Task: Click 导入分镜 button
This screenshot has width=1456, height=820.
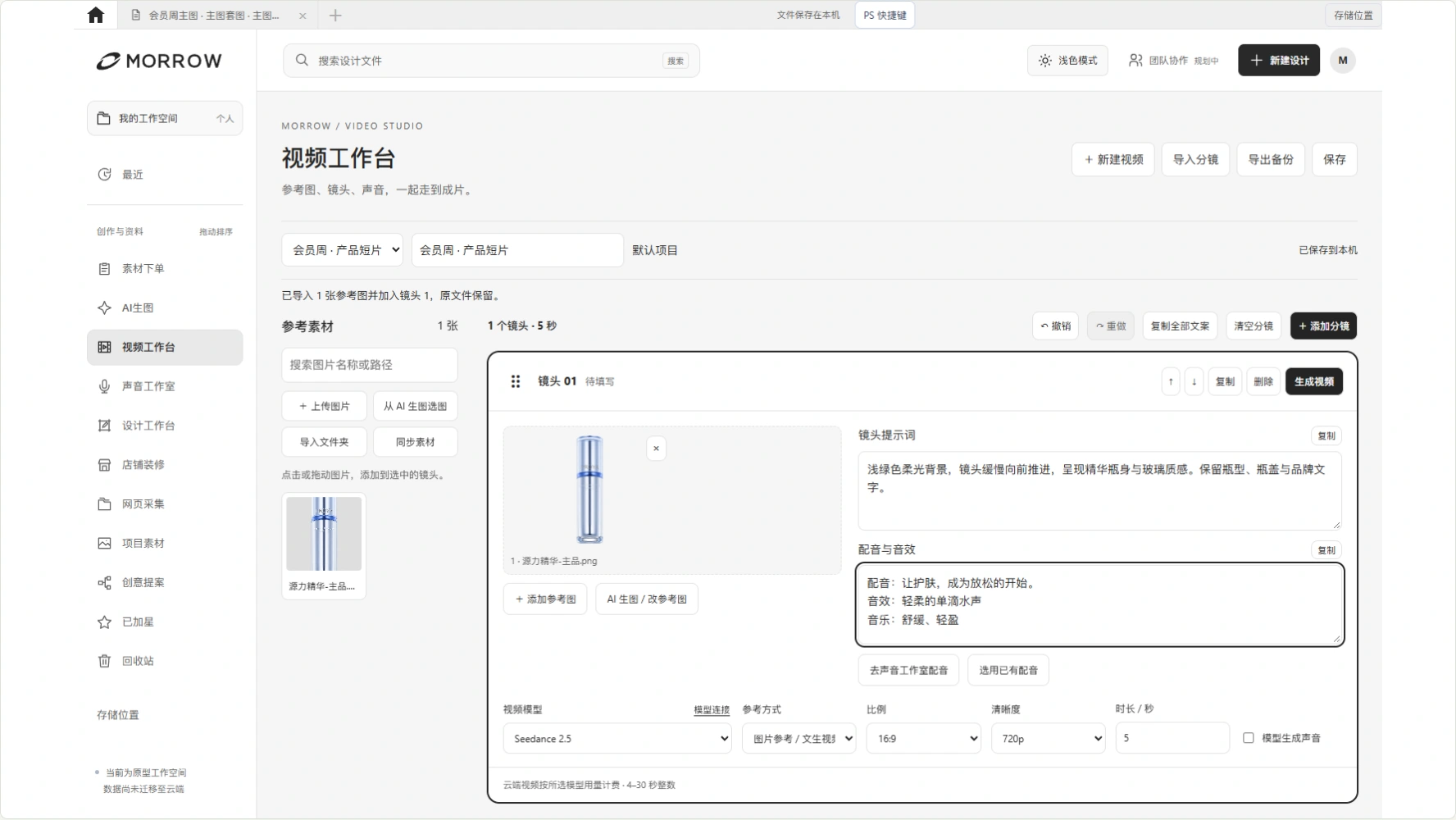Action: (1195, 159)
